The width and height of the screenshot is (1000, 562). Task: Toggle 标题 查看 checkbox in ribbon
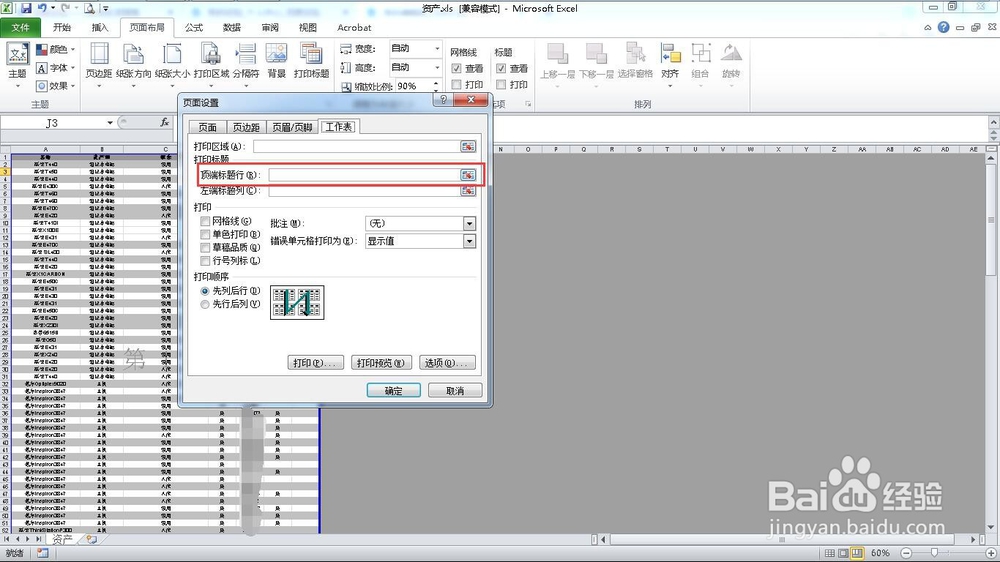(501, 68)
